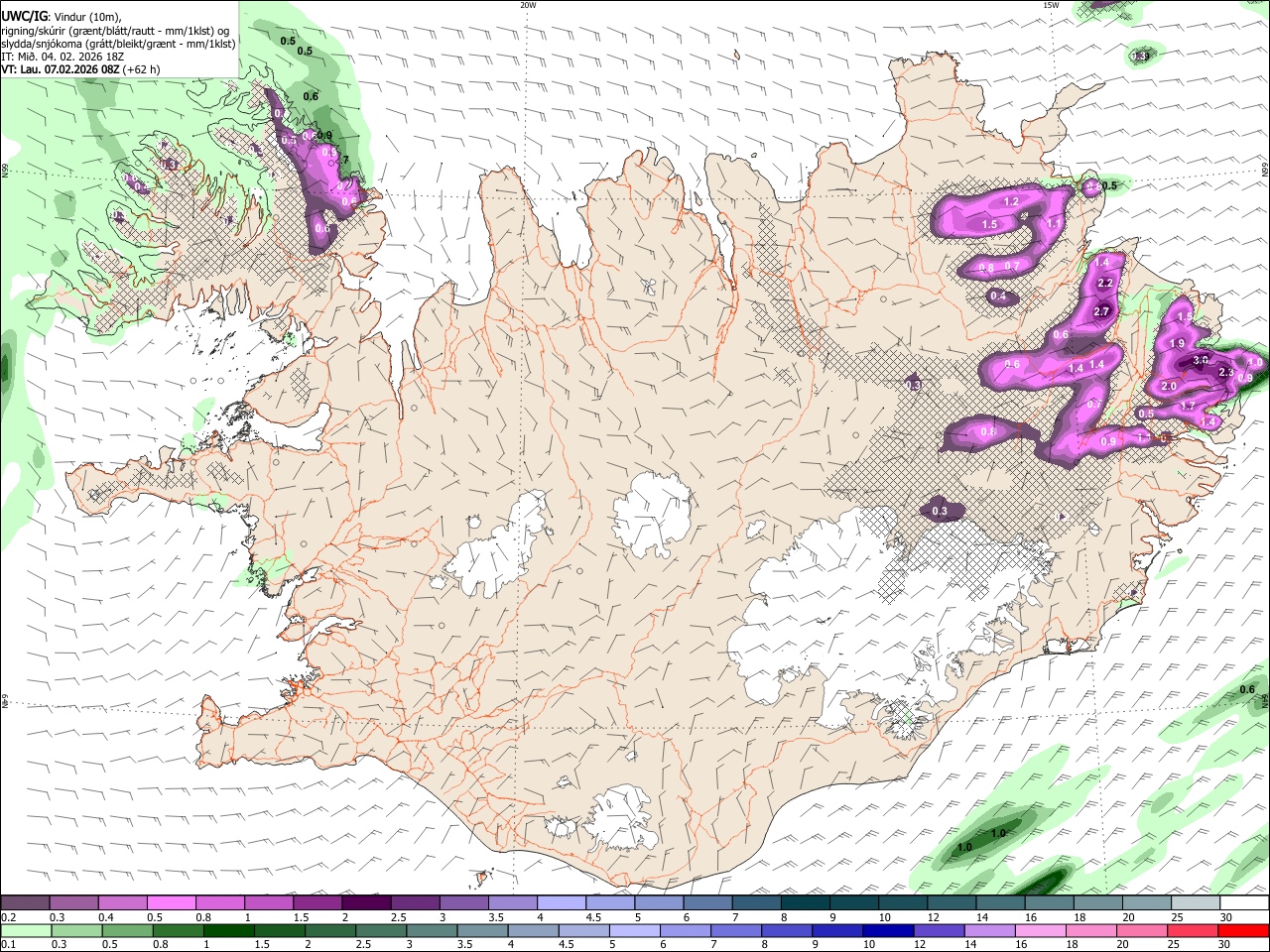
Task: Click the 0.4 label on the snow scale legend
Action: pos(106,917)
